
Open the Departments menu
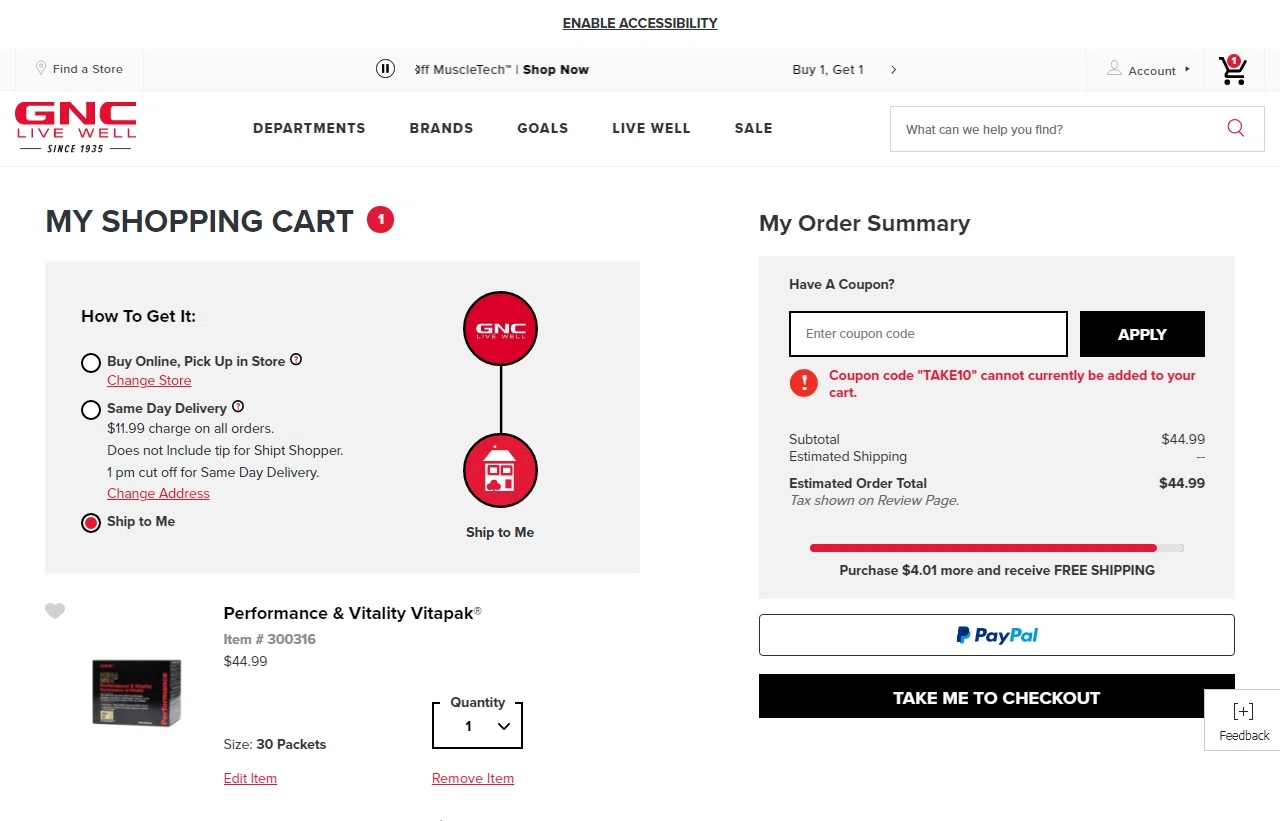(309, 128)
